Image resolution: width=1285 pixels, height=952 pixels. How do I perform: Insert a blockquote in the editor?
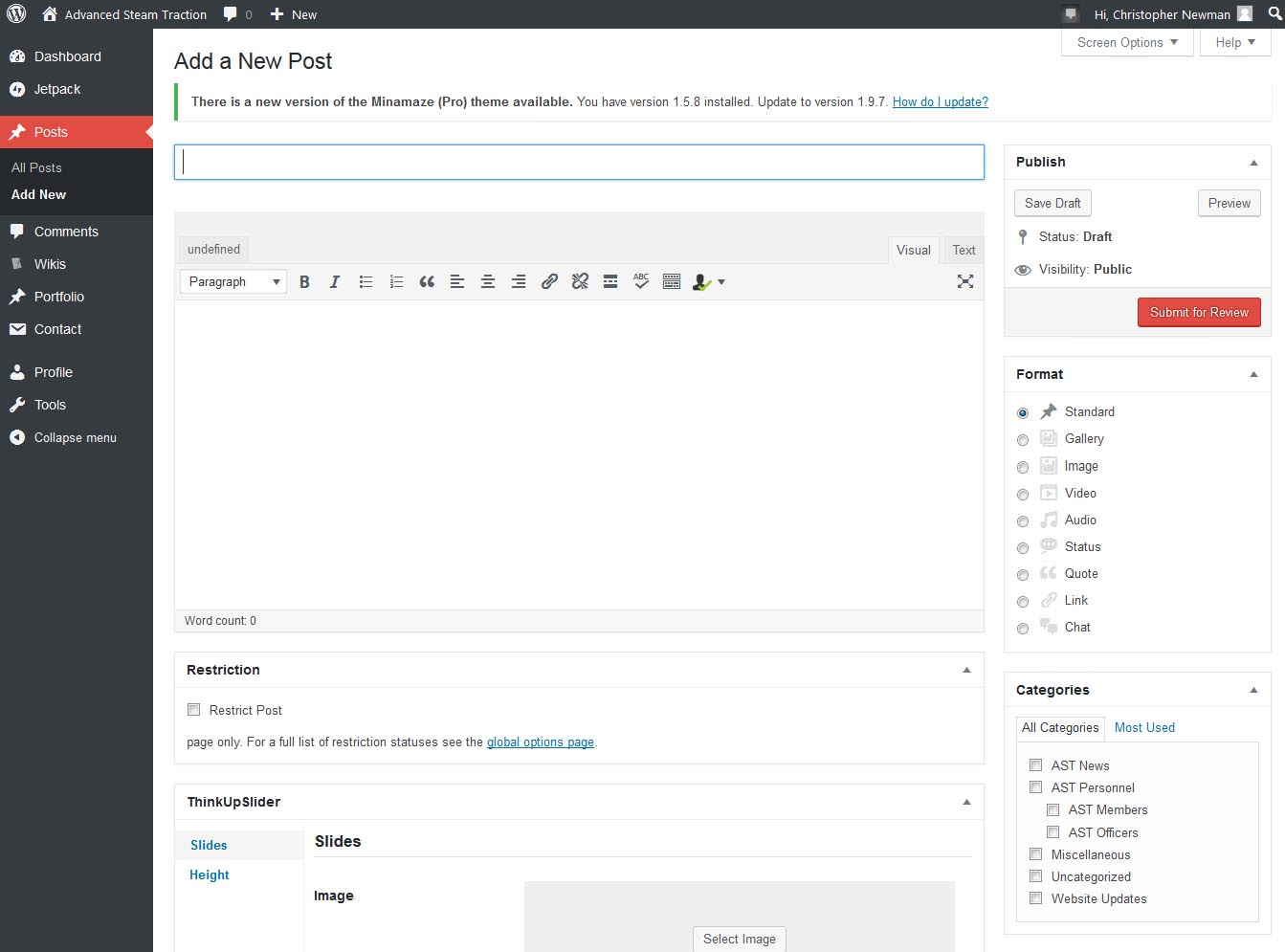(x=427, y=281)
